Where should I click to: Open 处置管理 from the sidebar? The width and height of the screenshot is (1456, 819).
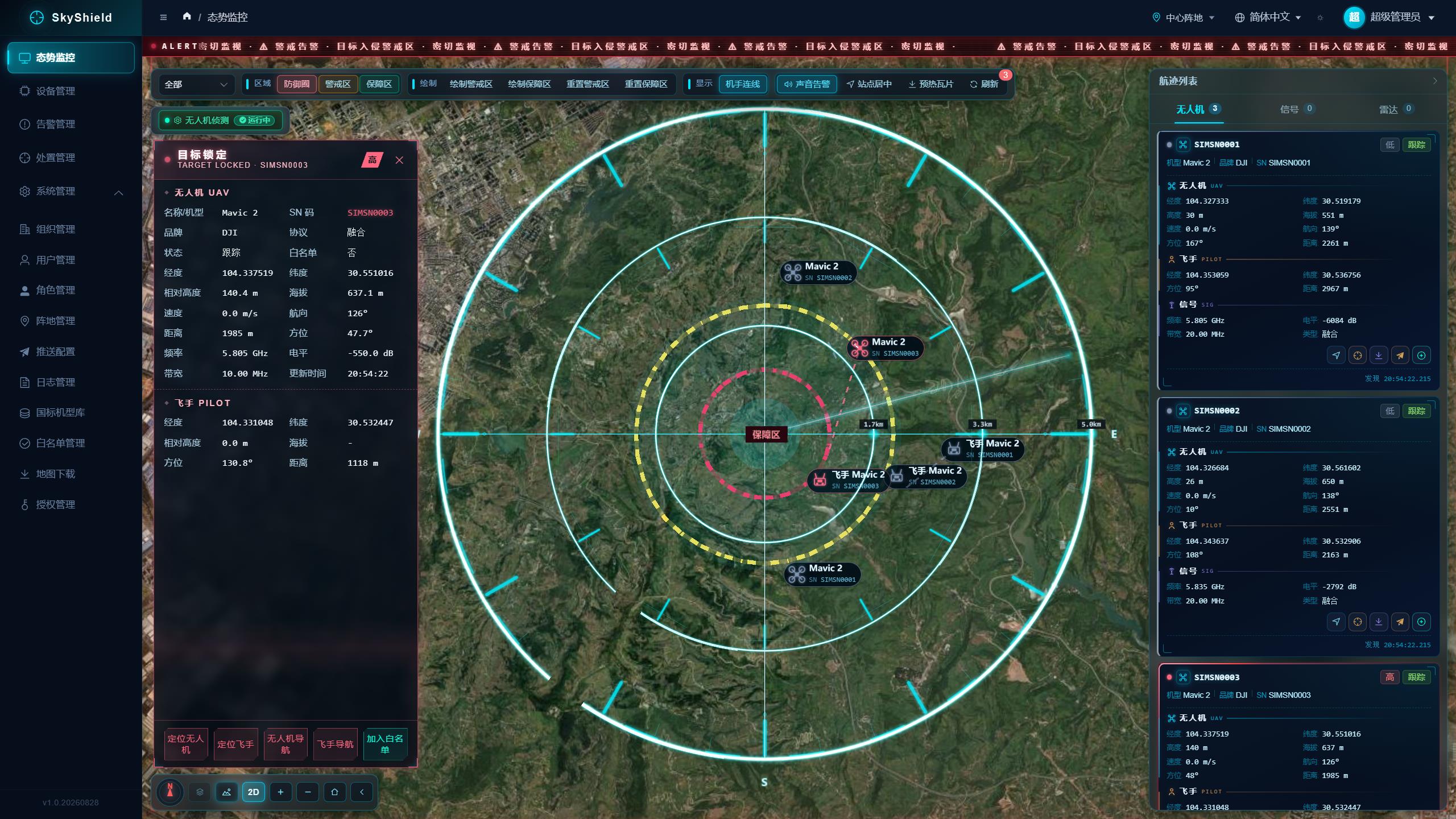(x=71, y=158)
